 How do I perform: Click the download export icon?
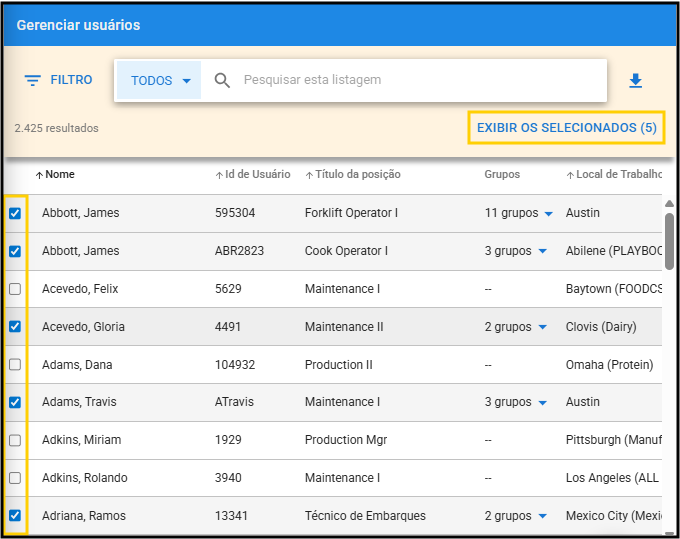635,81
